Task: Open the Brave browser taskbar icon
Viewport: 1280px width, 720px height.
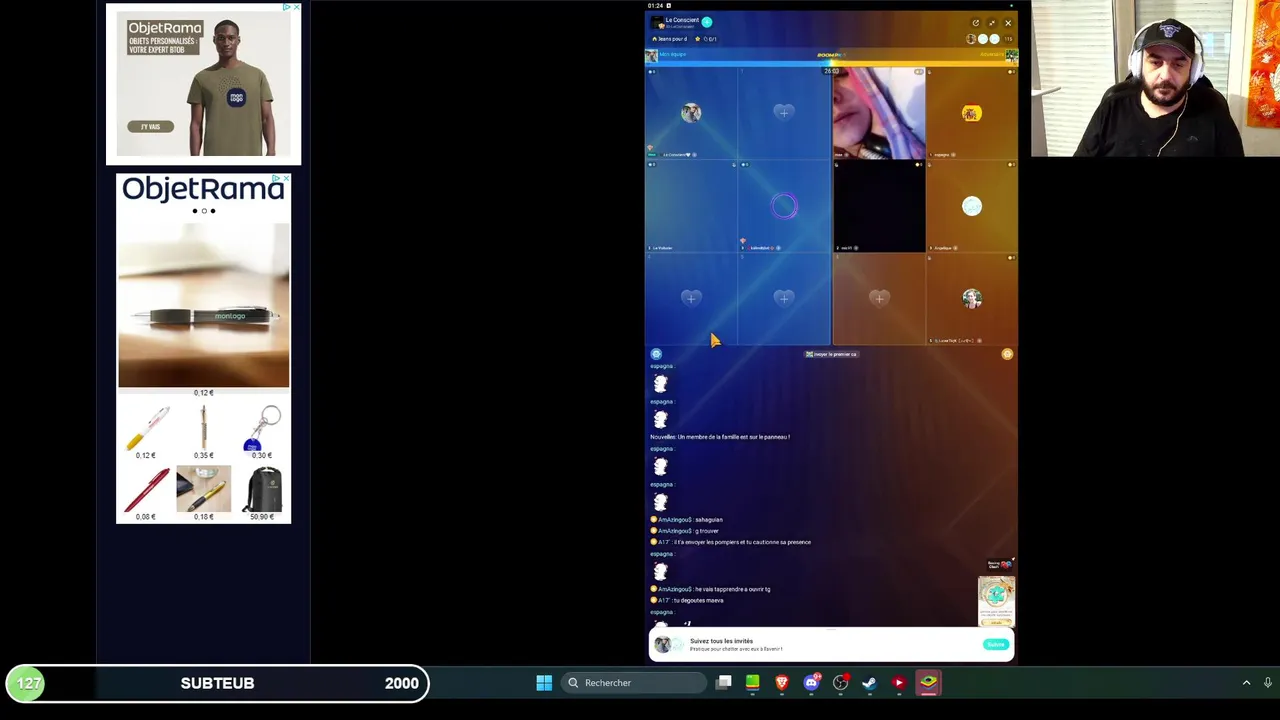Action: click(x=782, y=683)
